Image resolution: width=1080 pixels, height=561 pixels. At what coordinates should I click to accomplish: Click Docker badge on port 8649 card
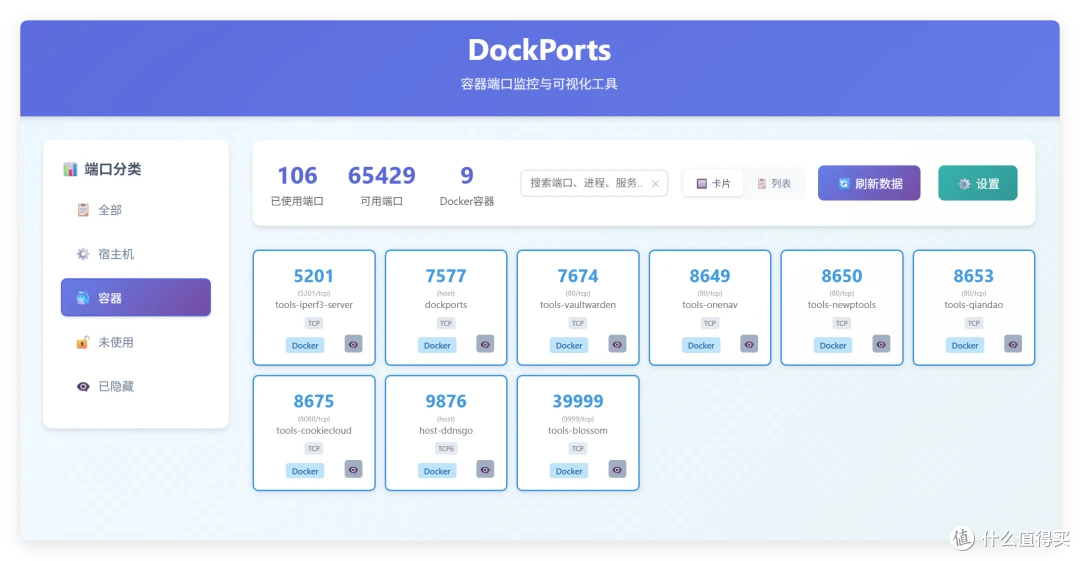tap(700, 345)
